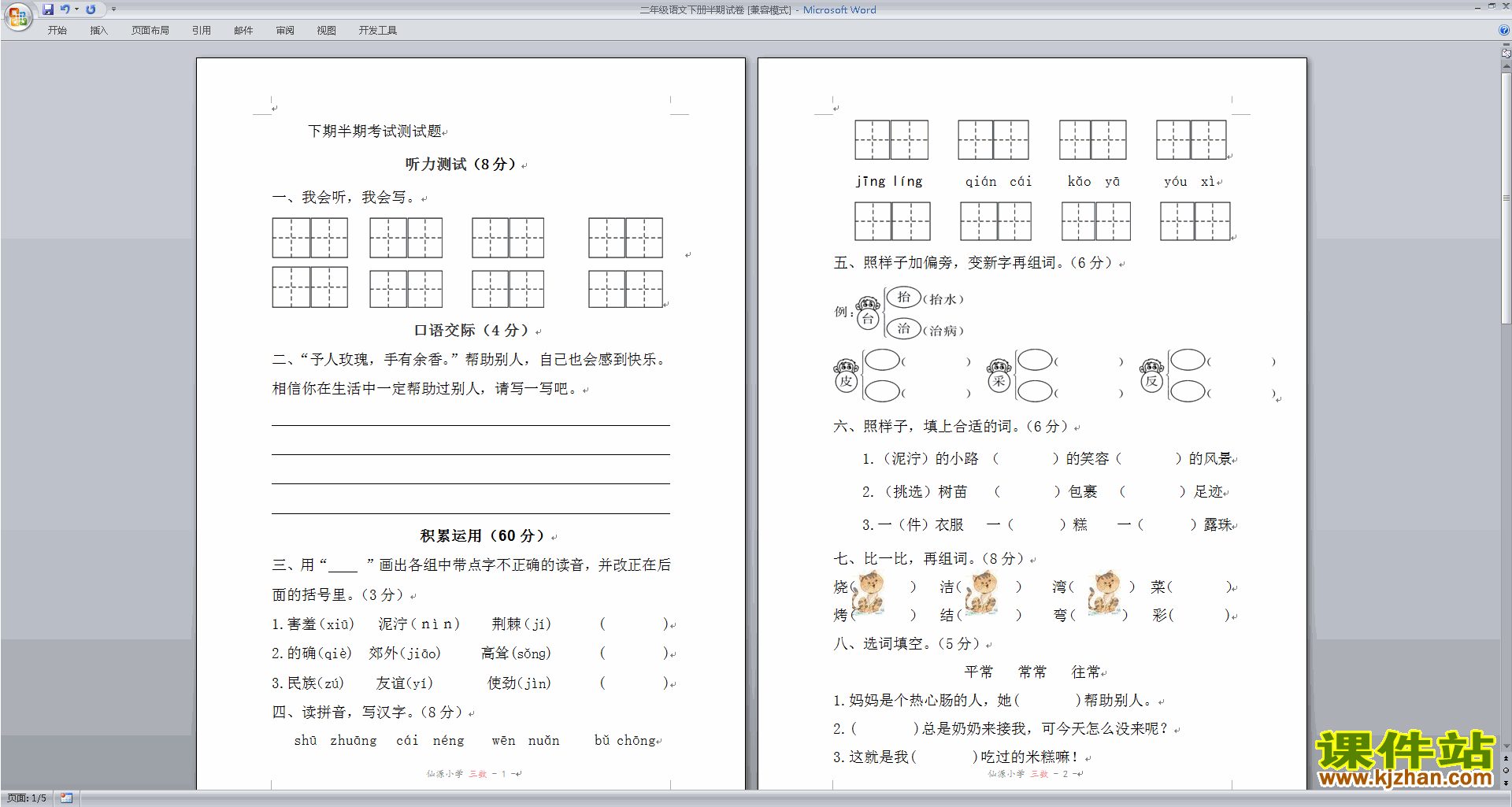Save the document from quick access toolbar
The image size is (1512, 807).
(x=48, y=9)
